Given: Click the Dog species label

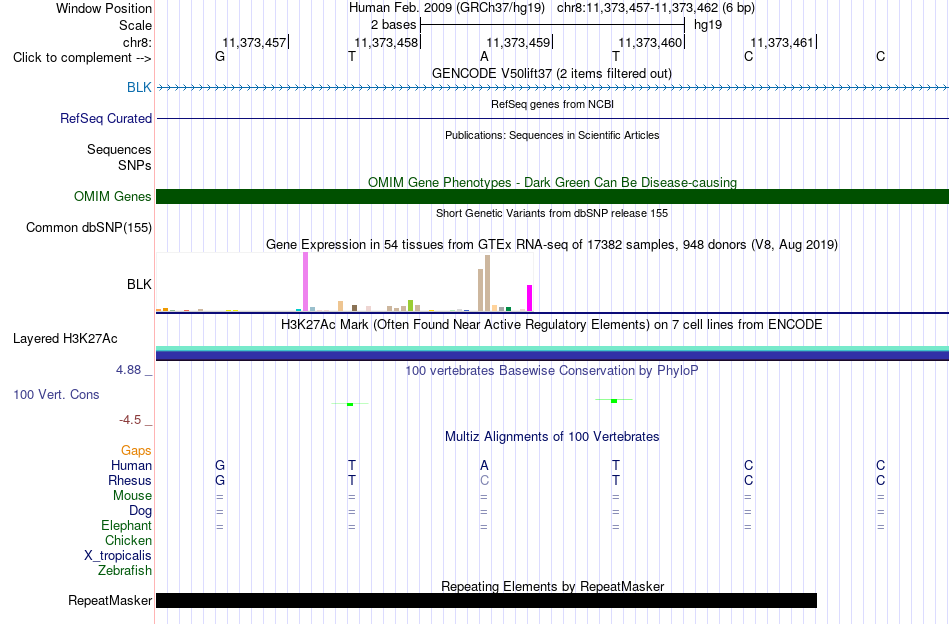Looking at the screenshot, I should [140, 511].
